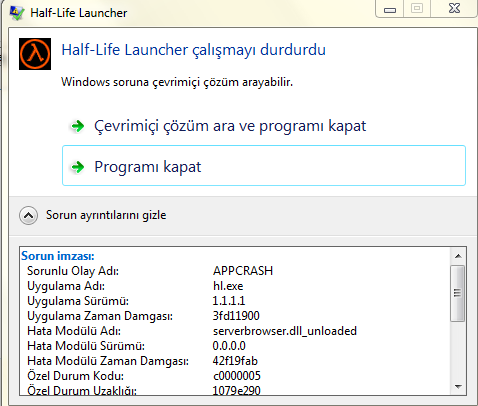Click the Özel Durum Kodu label
478x406 pixels.
[75, 376]
